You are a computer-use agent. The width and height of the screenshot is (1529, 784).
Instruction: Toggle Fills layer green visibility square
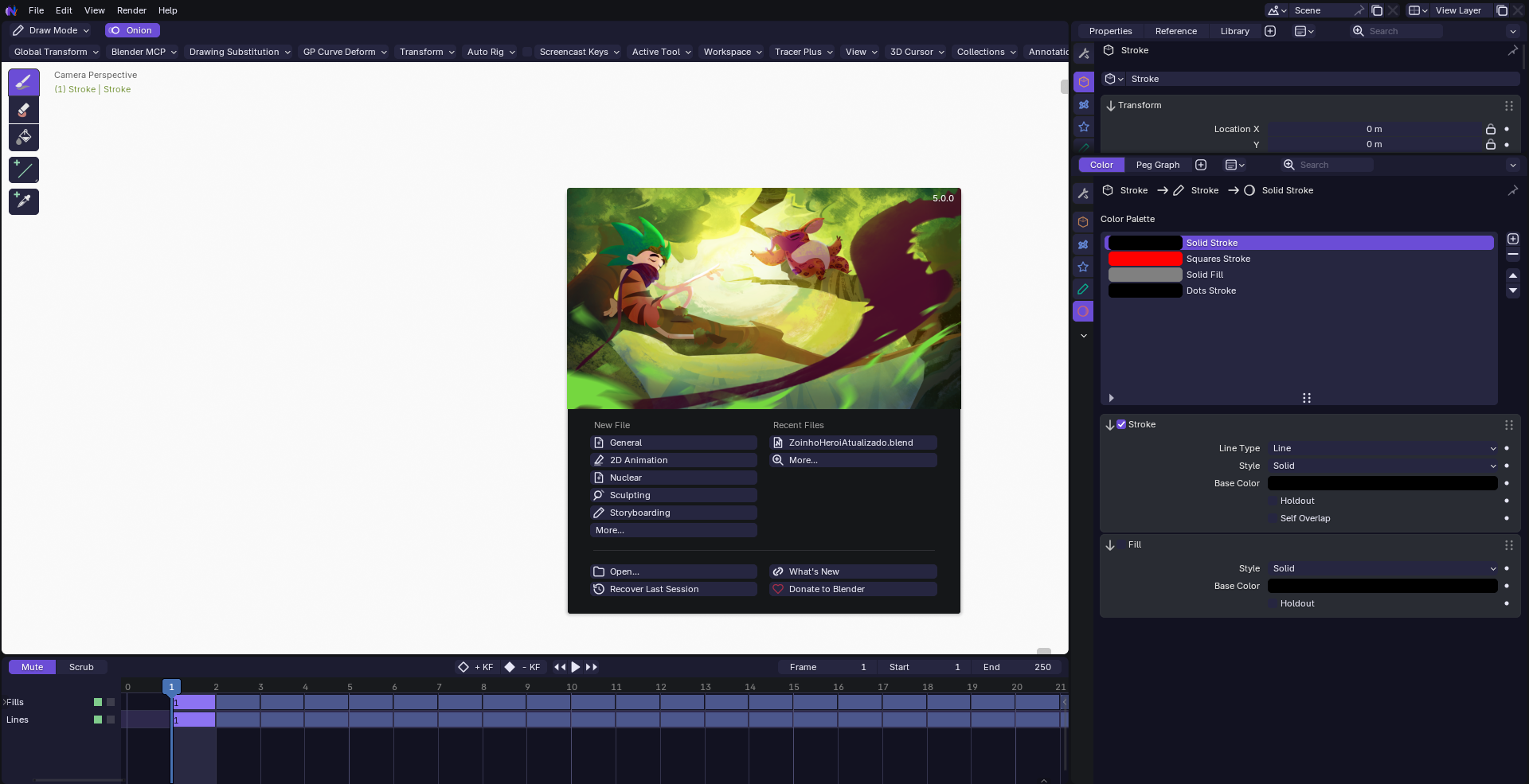98,702
